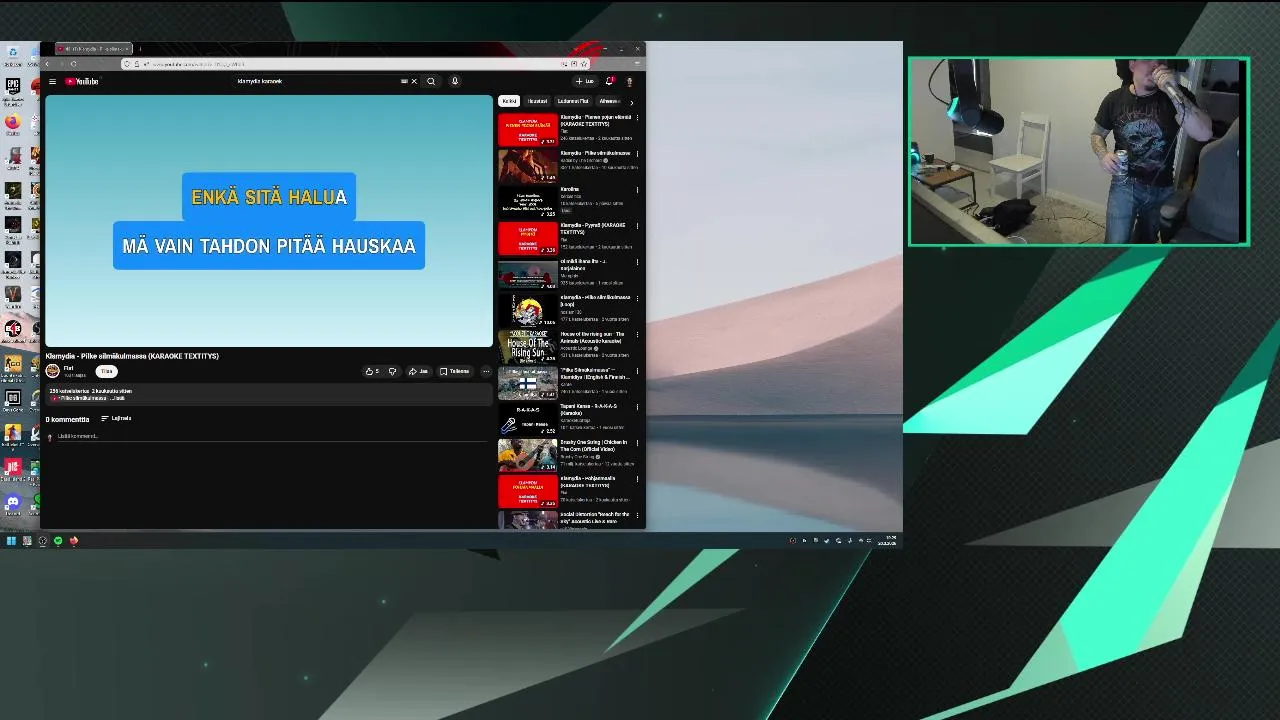Open a new browser tab

pyautogui.click(x=140, y=49)
